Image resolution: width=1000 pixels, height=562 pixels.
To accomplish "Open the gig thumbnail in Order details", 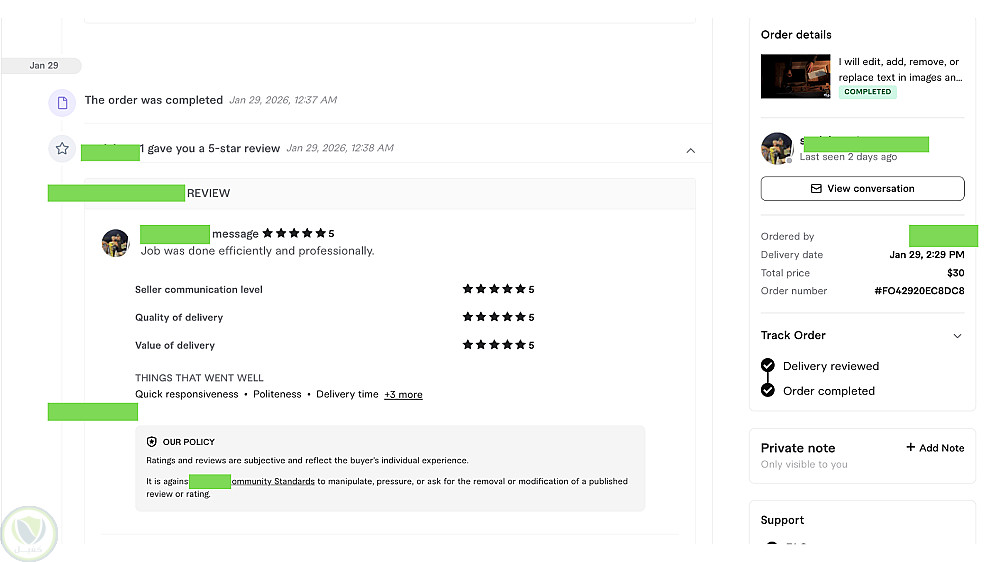I will (x=795, y=77).
